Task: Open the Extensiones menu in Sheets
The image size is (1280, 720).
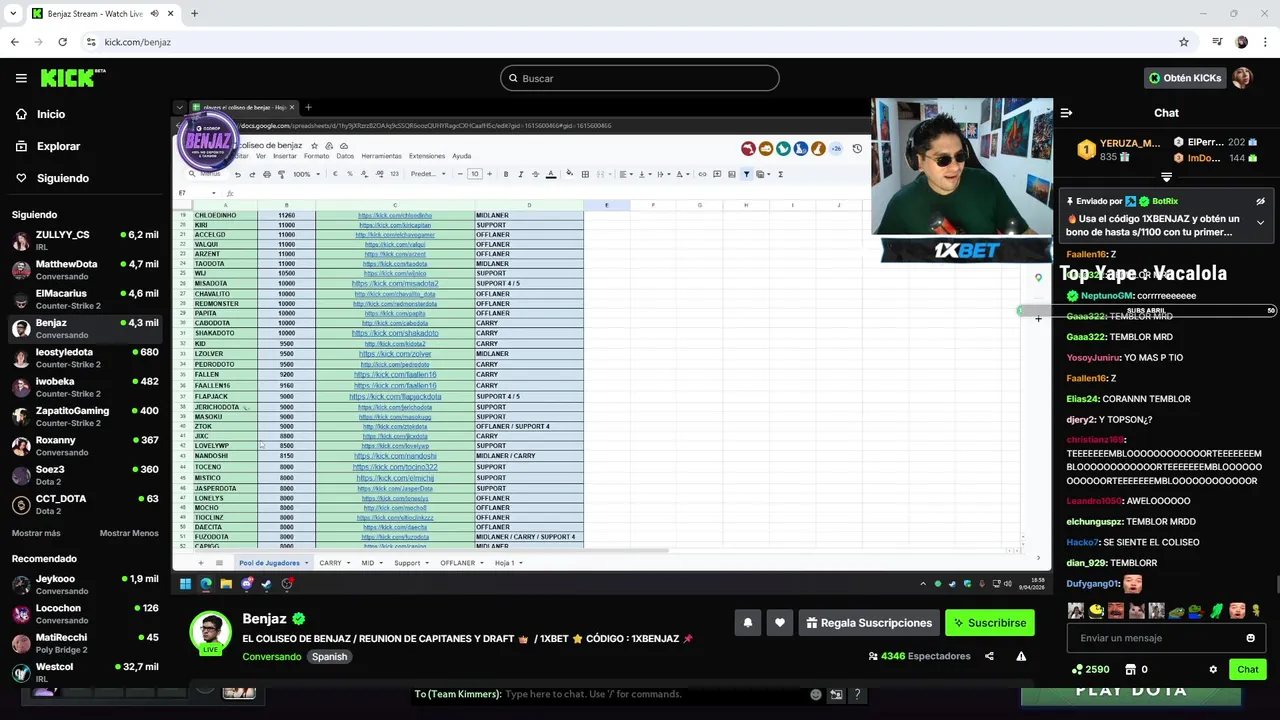Action: (x=427, y=156)
